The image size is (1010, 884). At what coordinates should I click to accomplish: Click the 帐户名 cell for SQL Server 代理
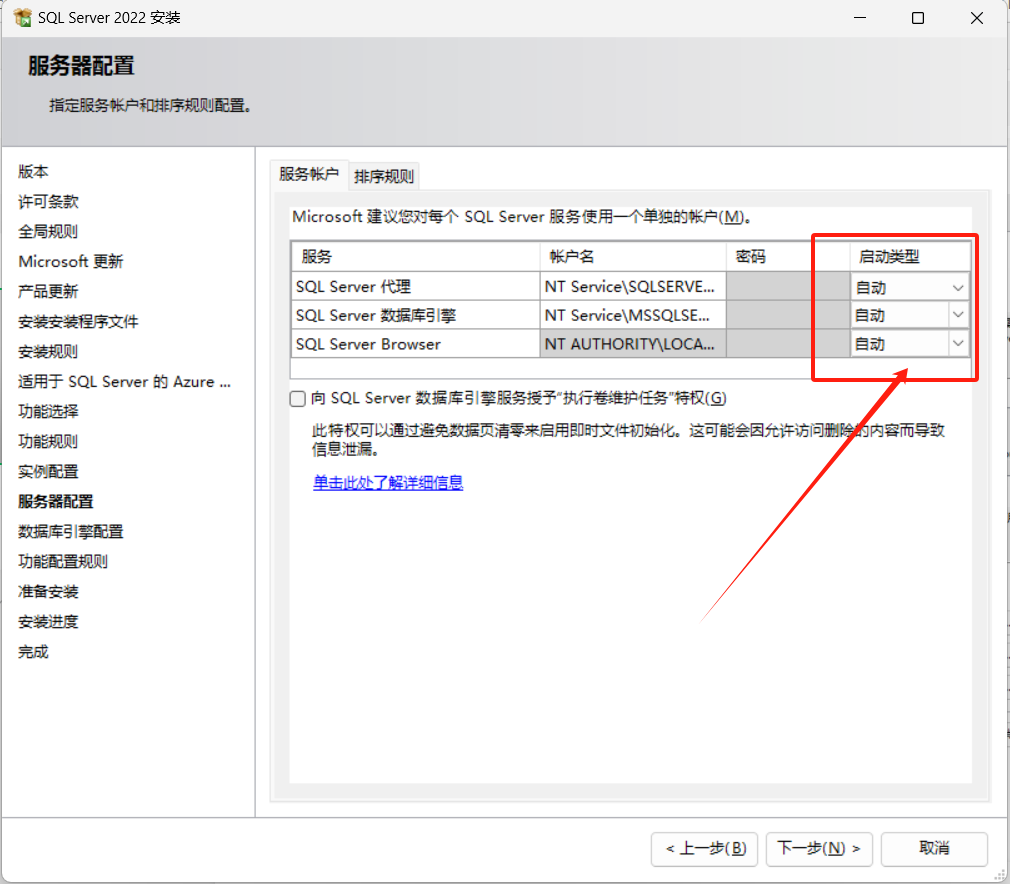(x=631, y=286)
